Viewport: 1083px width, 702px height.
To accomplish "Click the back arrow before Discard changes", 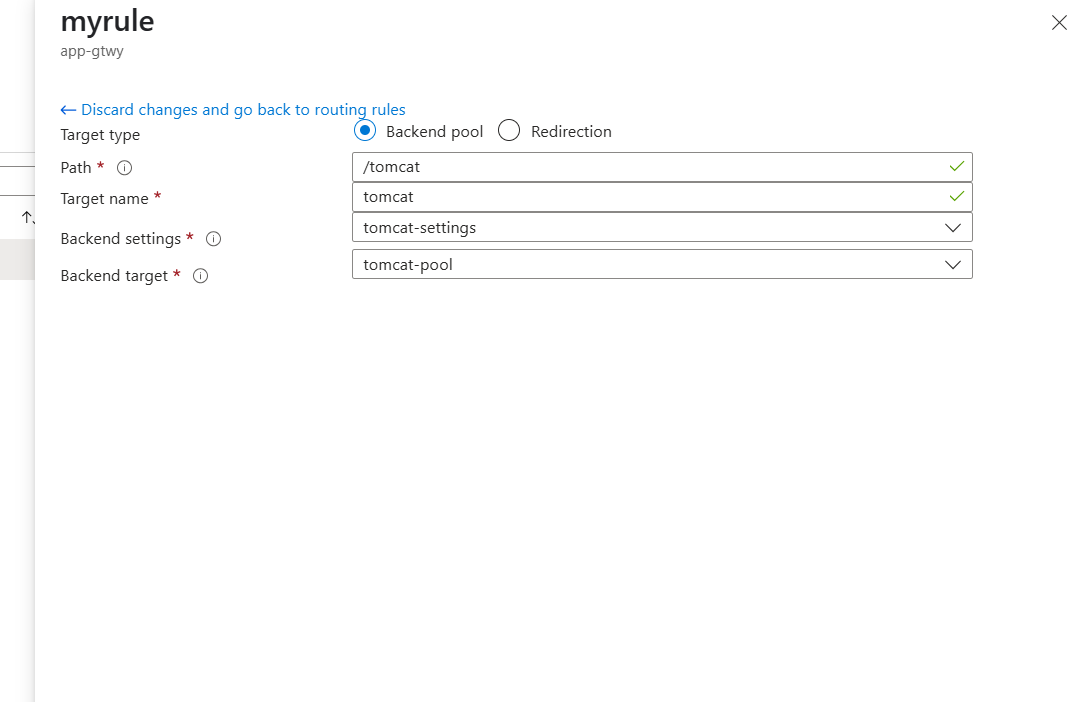I will click(68, 110).
